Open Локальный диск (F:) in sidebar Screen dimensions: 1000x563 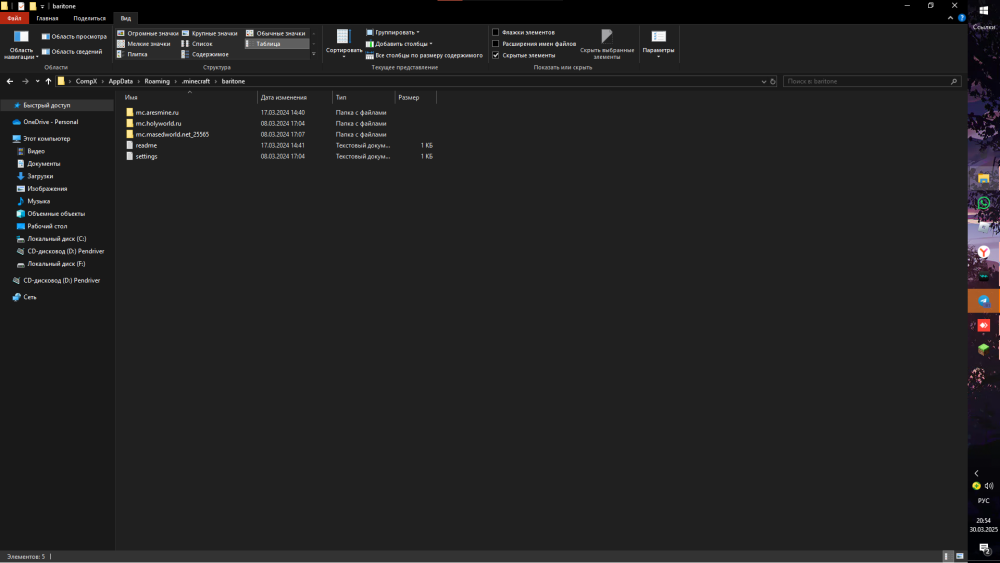[56, 264]
